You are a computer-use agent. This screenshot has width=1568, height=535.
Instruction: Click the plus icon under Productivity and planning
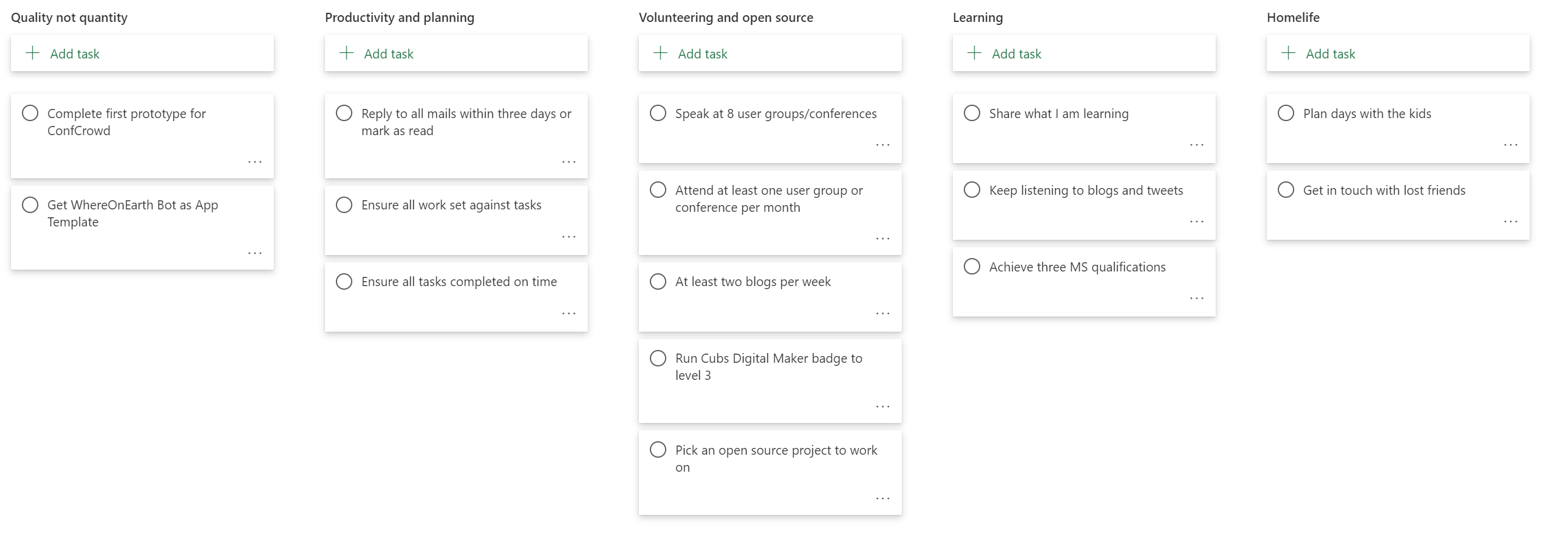[346, 53]
